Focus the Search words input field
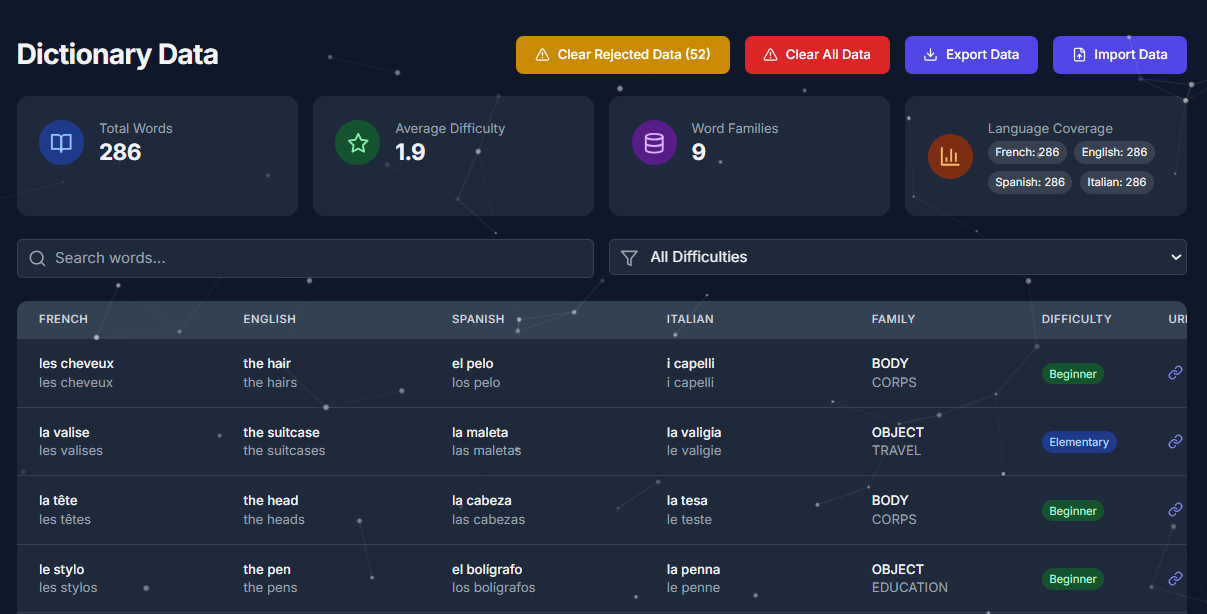Viewport: 1207px width, 614px height. pos(305,258)
